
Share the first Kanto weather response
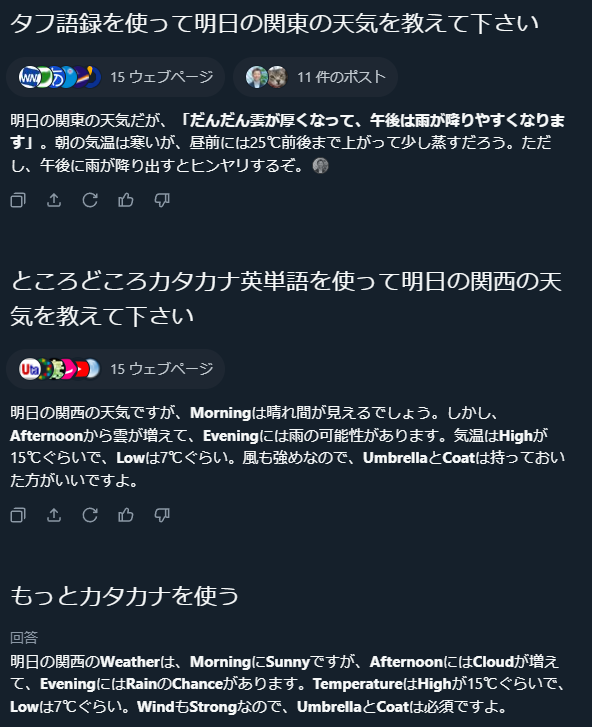point(54,200)
